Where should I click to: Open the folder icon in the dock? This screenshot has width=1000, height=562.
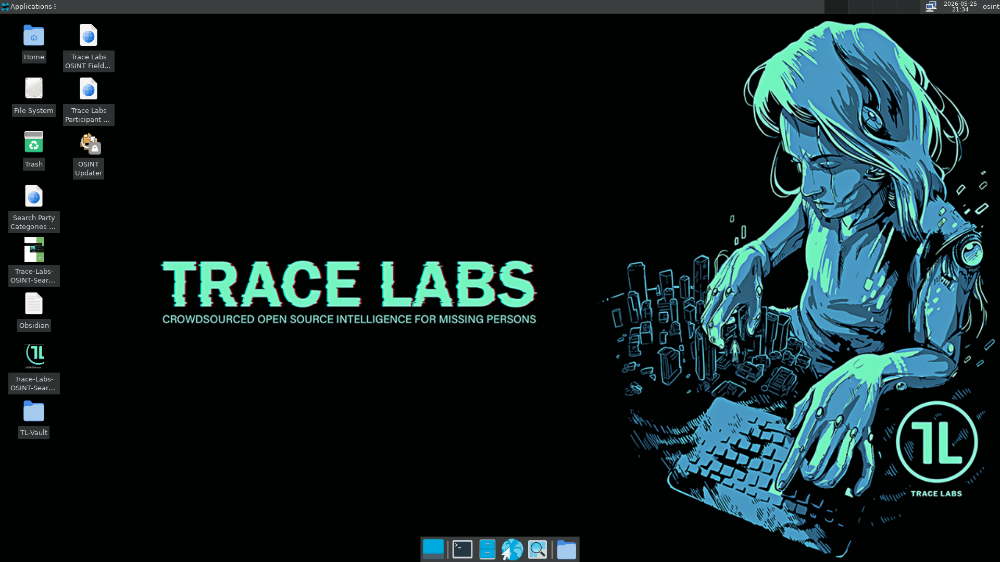(x=566, y=549)
